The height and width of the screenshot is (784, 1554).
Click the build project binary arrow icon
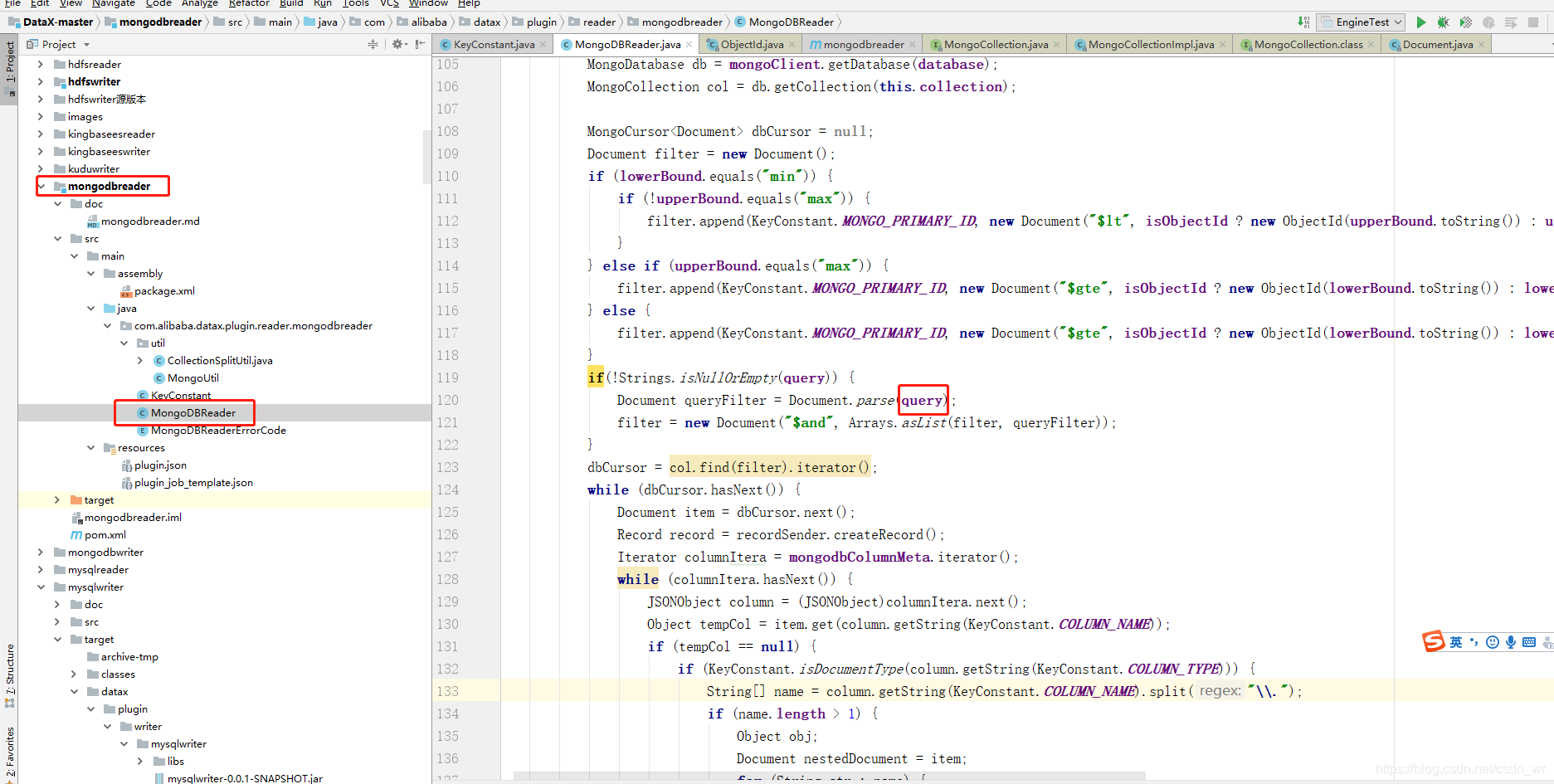[1304, 22]
